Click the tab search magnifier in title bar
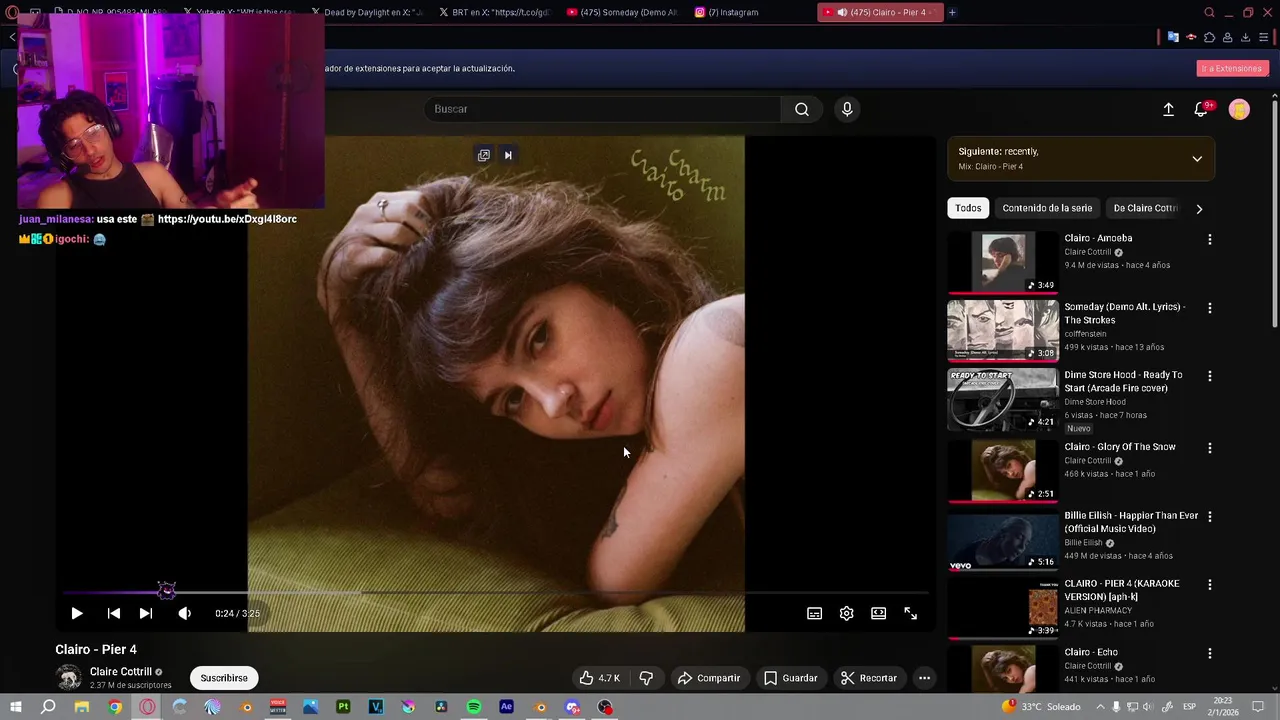 point(1209,12)
